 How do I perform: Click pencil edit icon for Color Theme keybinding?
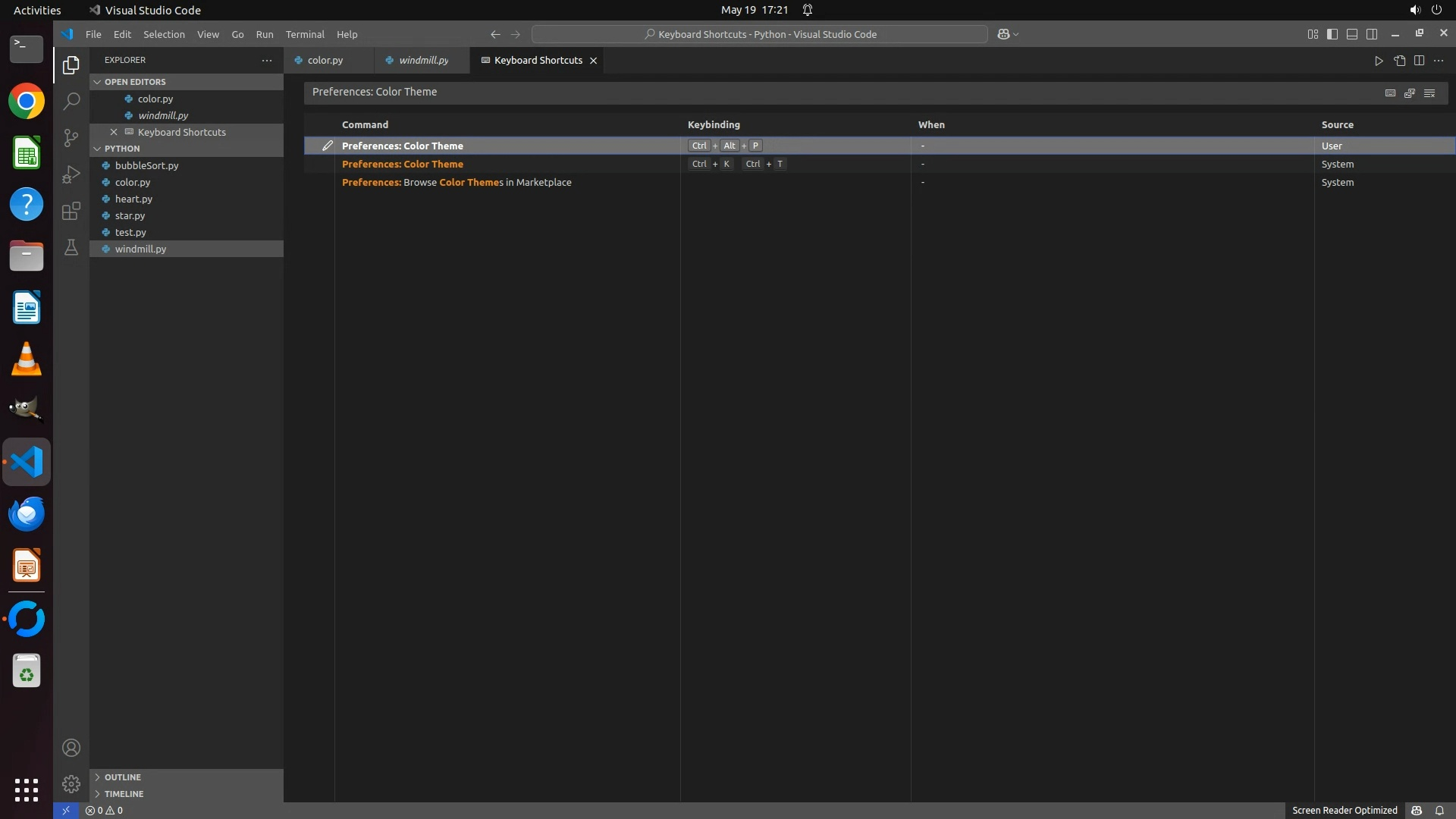[x=327, y=146]
